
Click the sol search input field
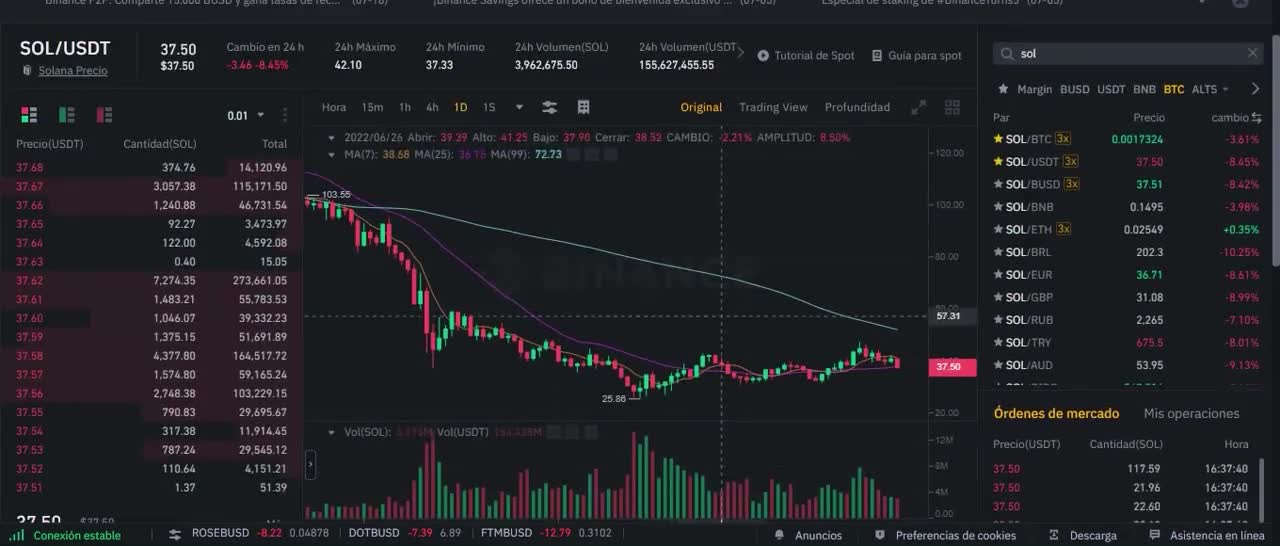(1130, 54)
